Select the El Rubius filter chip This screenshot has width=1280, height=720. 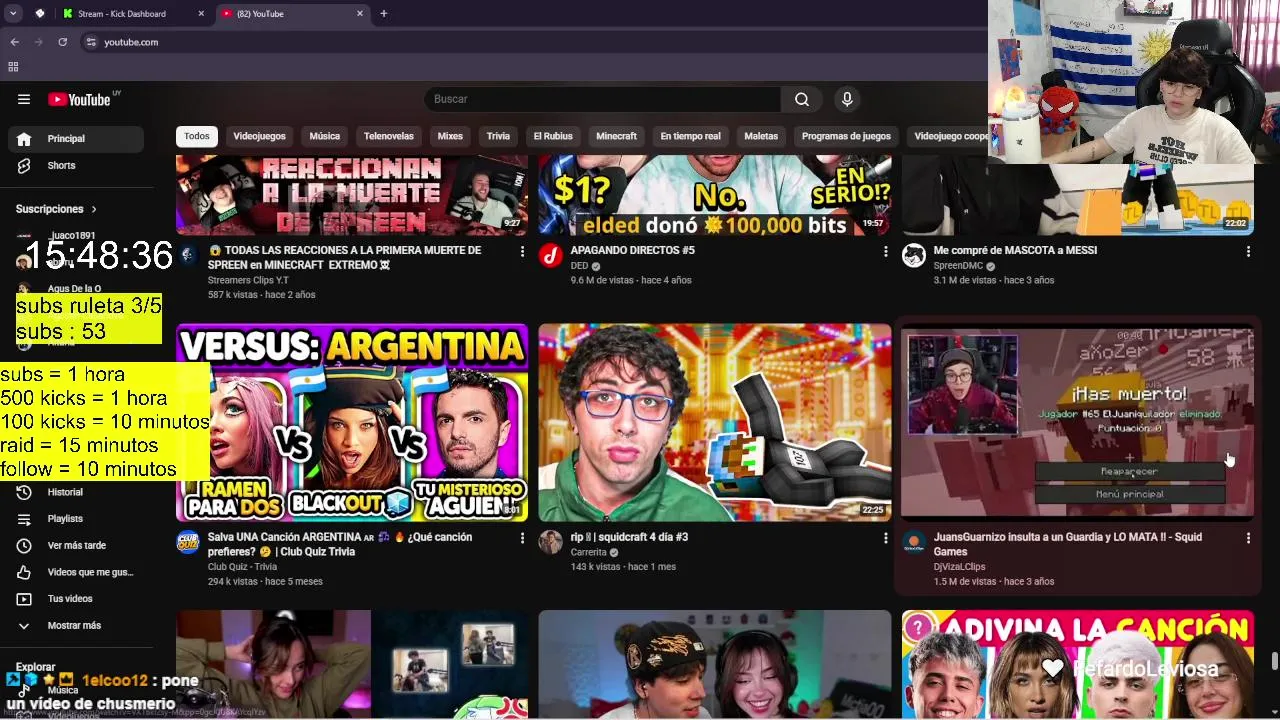tap(553, 136)
